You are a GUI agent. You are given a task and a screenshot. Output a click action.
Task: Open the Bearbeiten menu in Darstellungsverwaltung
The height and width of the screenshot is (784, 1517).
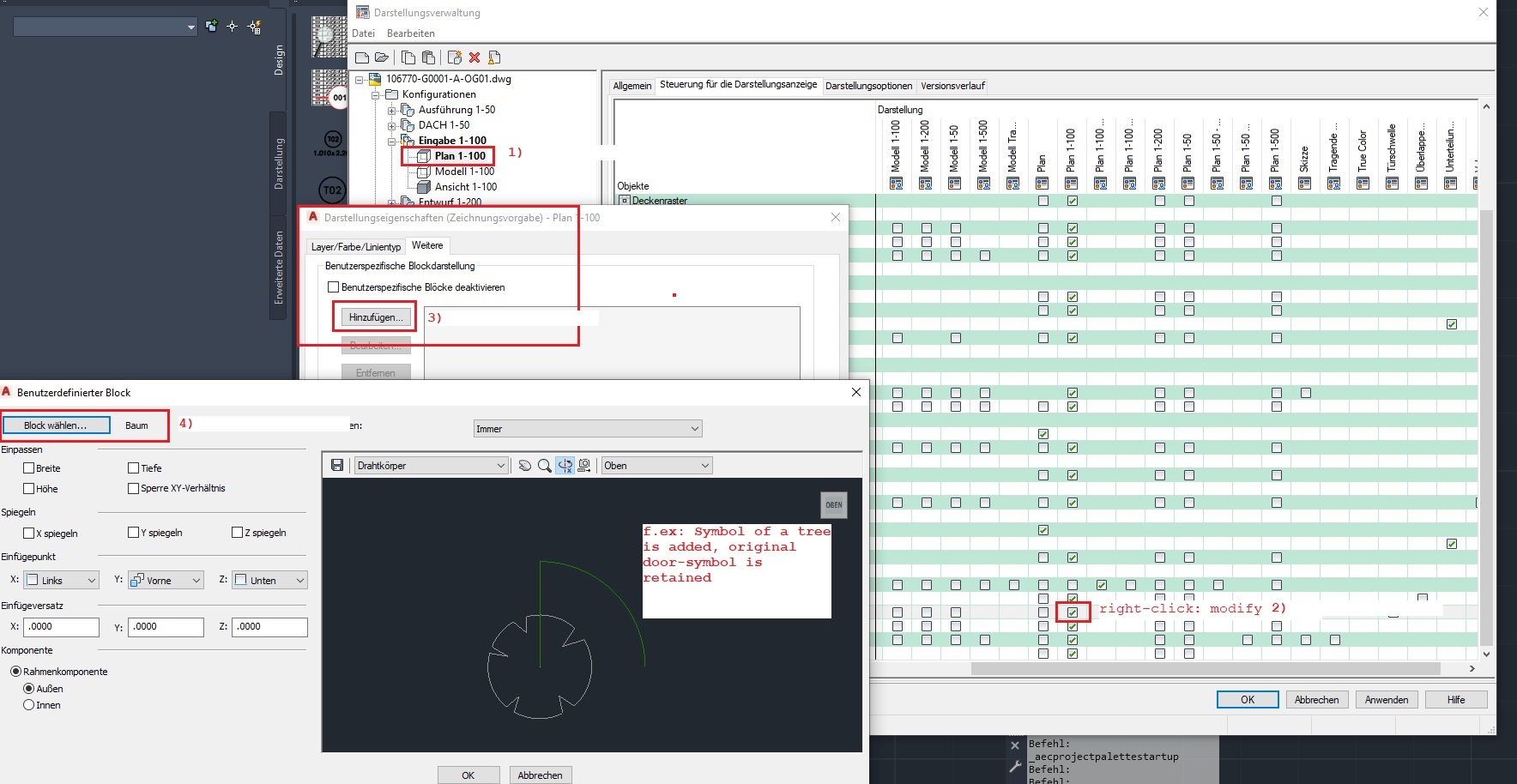tap(411, 33)
